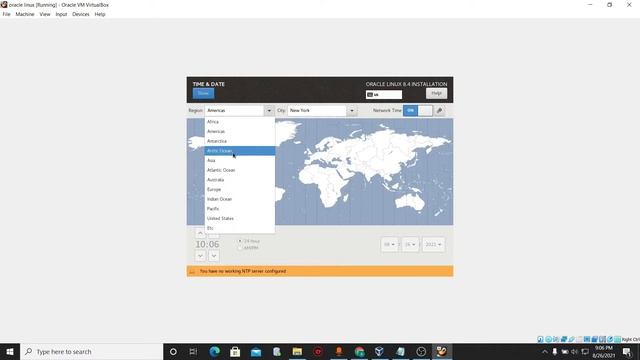Open the volume control in tray

click(x=575, y=351)
